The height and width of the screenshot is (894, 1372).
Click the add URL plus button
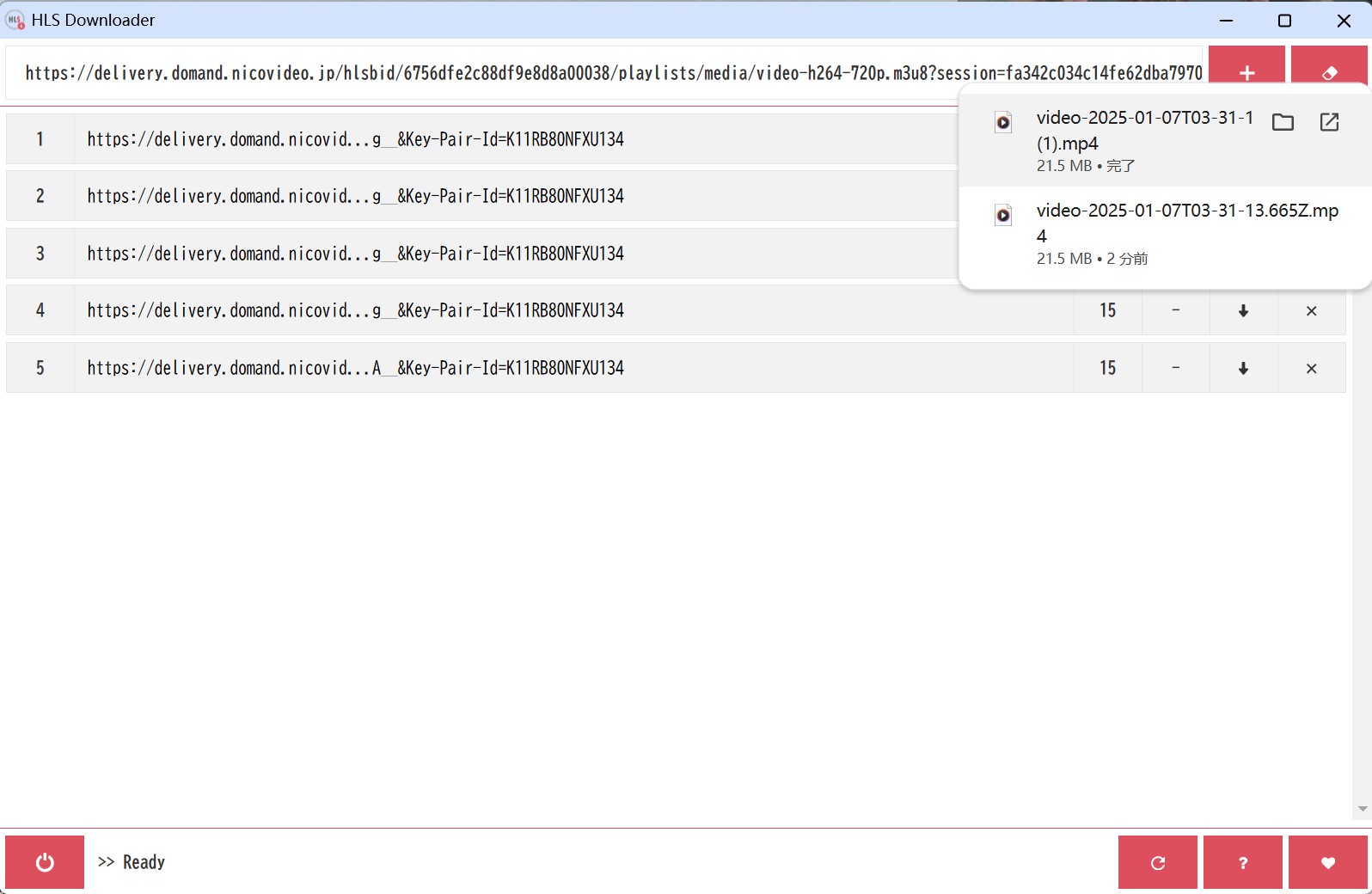(x=1246, y=67)
